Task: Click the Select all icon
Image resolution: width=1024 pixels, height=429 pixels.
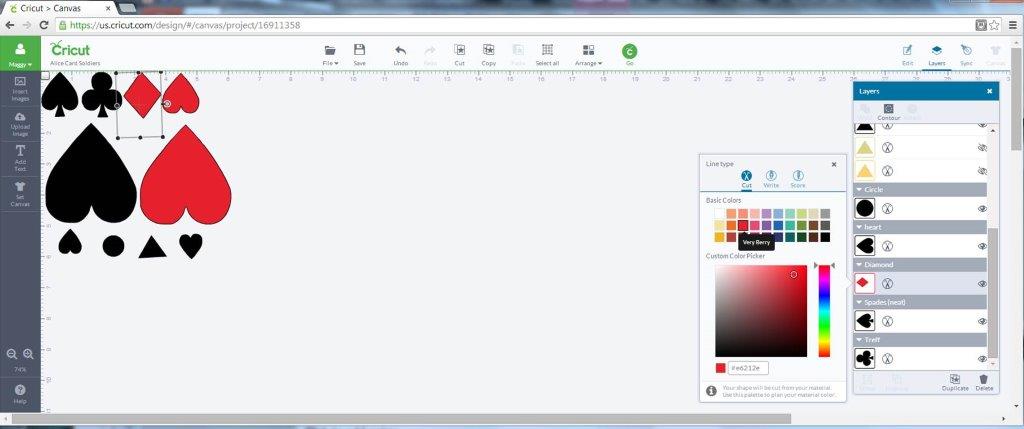Action: click(547, 54)
